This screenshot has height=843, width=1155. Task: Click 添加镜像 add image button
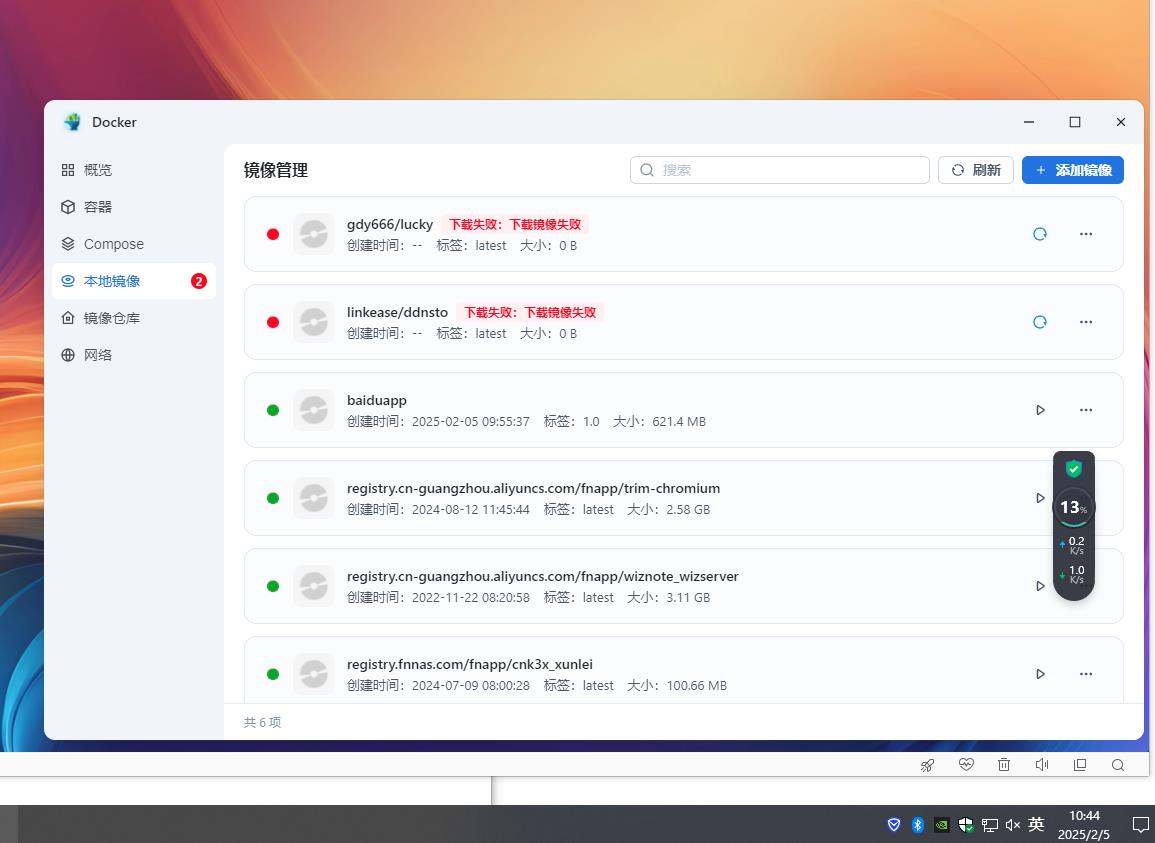[1072, 170]
